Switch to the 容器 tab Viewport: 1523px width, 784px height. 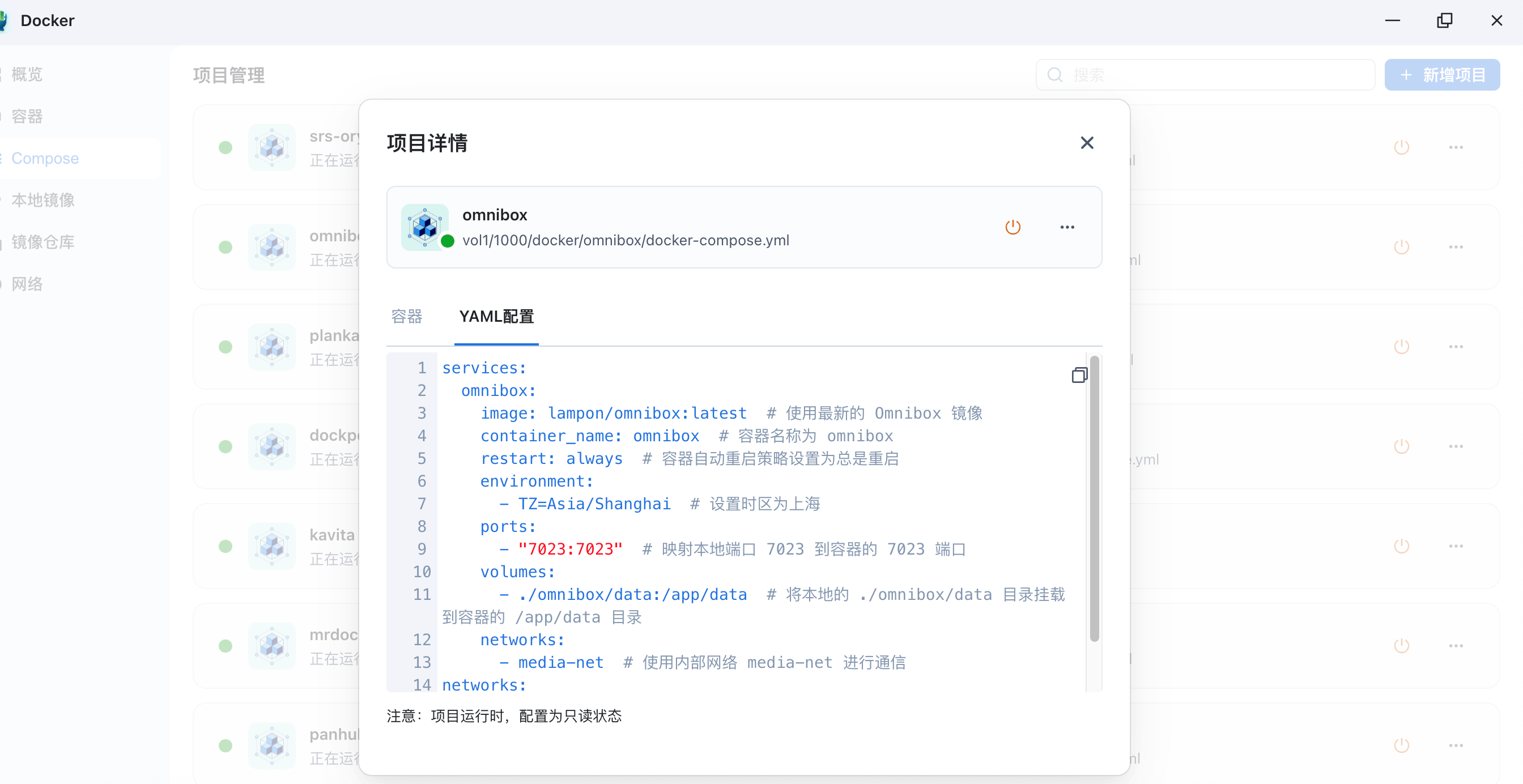(407, 316)
